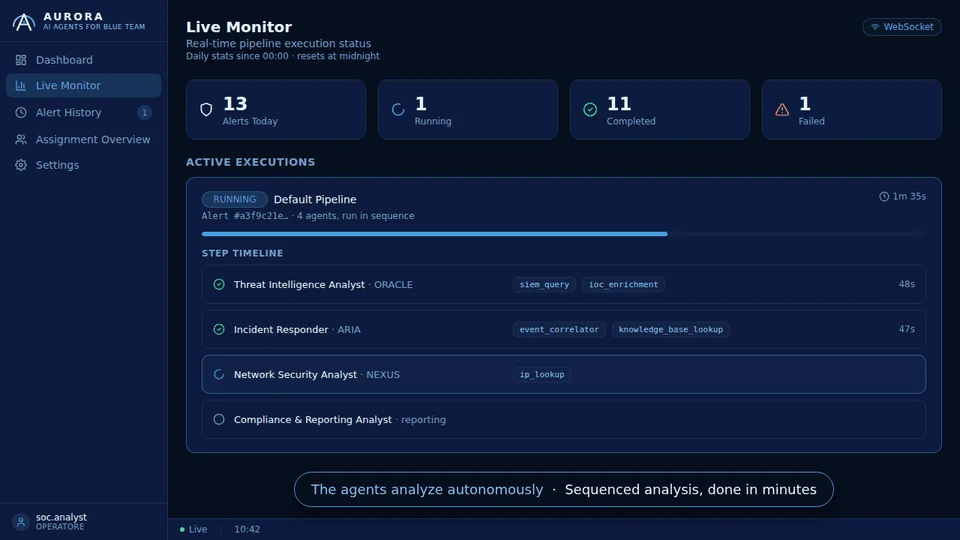Click the Live Monitor page title

coord(239,27)
